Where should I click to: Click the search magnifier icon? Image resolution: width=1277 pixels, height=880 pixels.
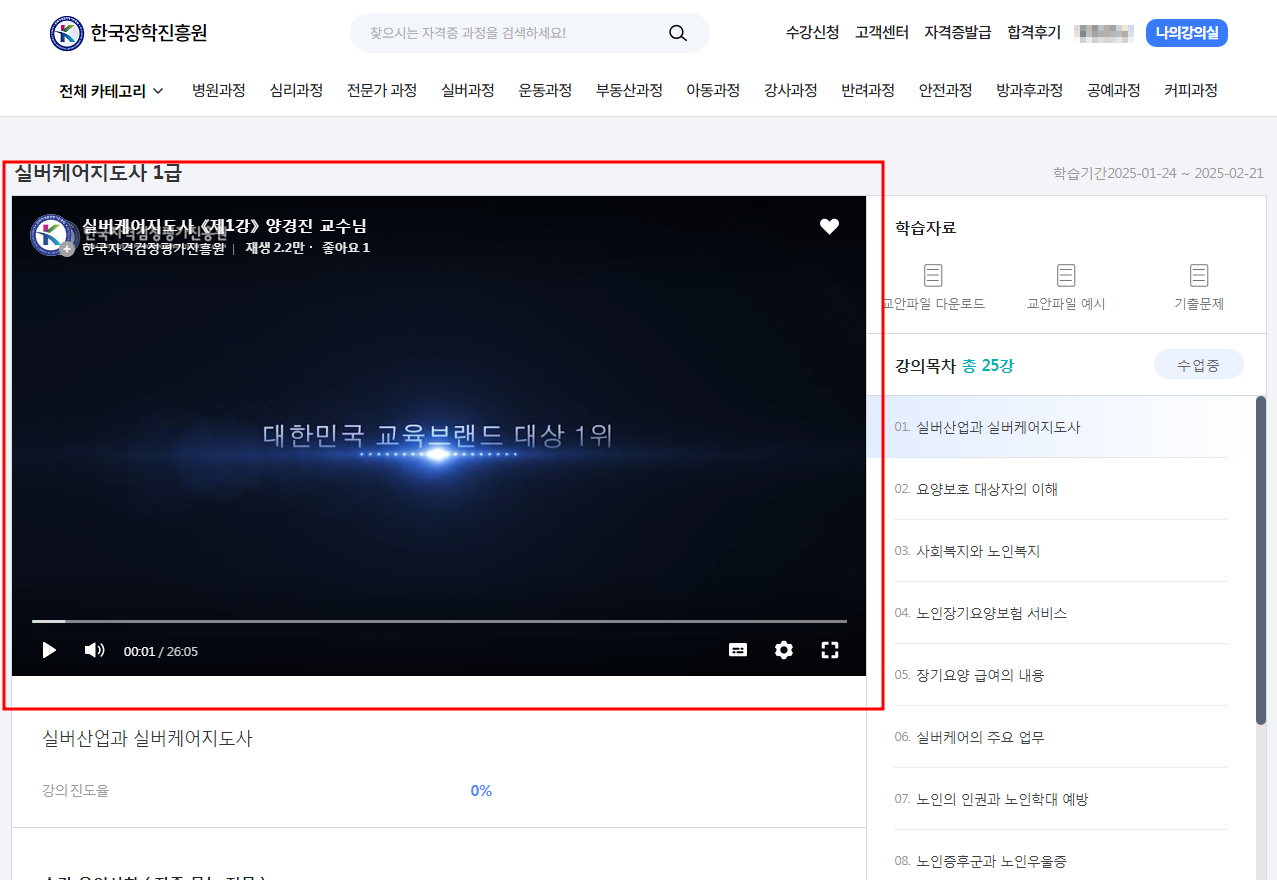click(x=677, y=33)
